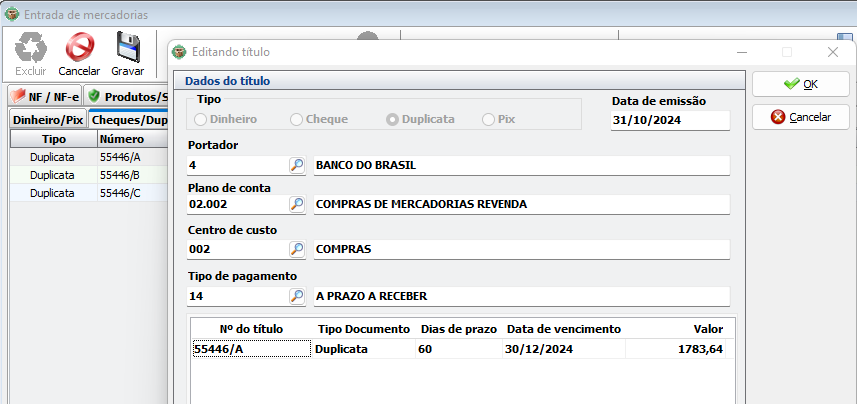857x404 pixels.
Task: Click the Data de vencimento column header
Action: click(563, 329)
